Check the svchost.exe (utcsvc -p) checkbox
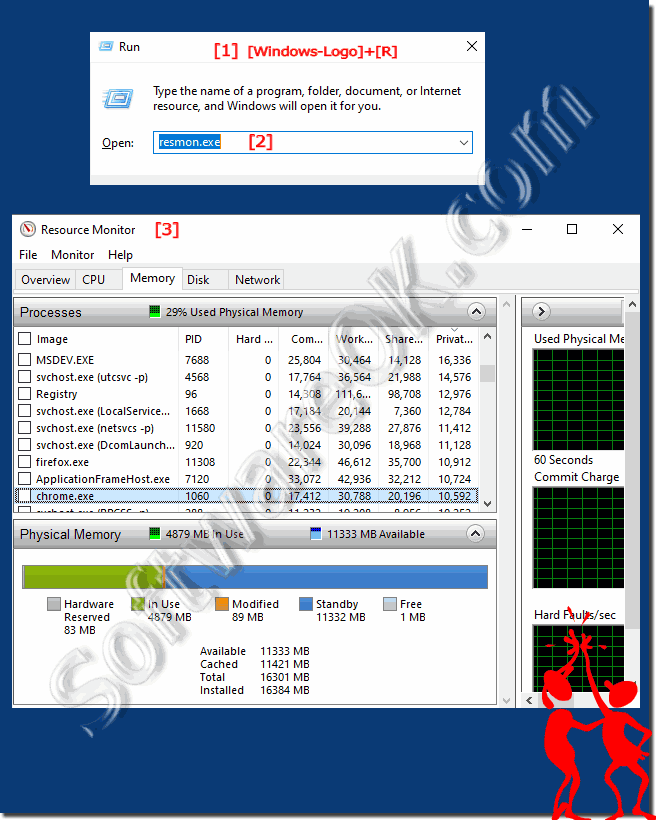The image size is (656, 820). click(x=25, y=377)
